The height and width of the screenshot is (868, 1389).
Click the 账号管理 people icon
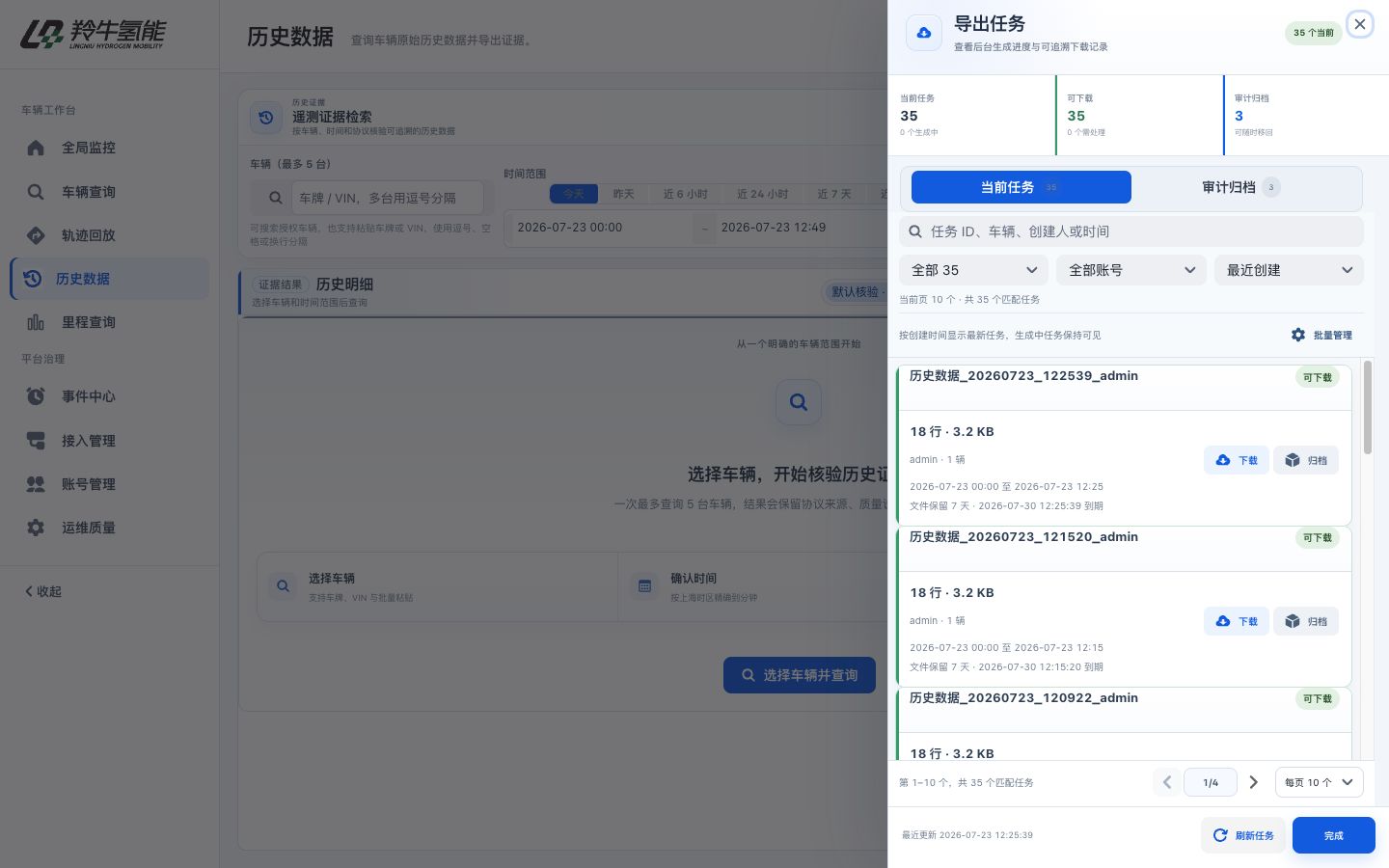coord(36,484)
